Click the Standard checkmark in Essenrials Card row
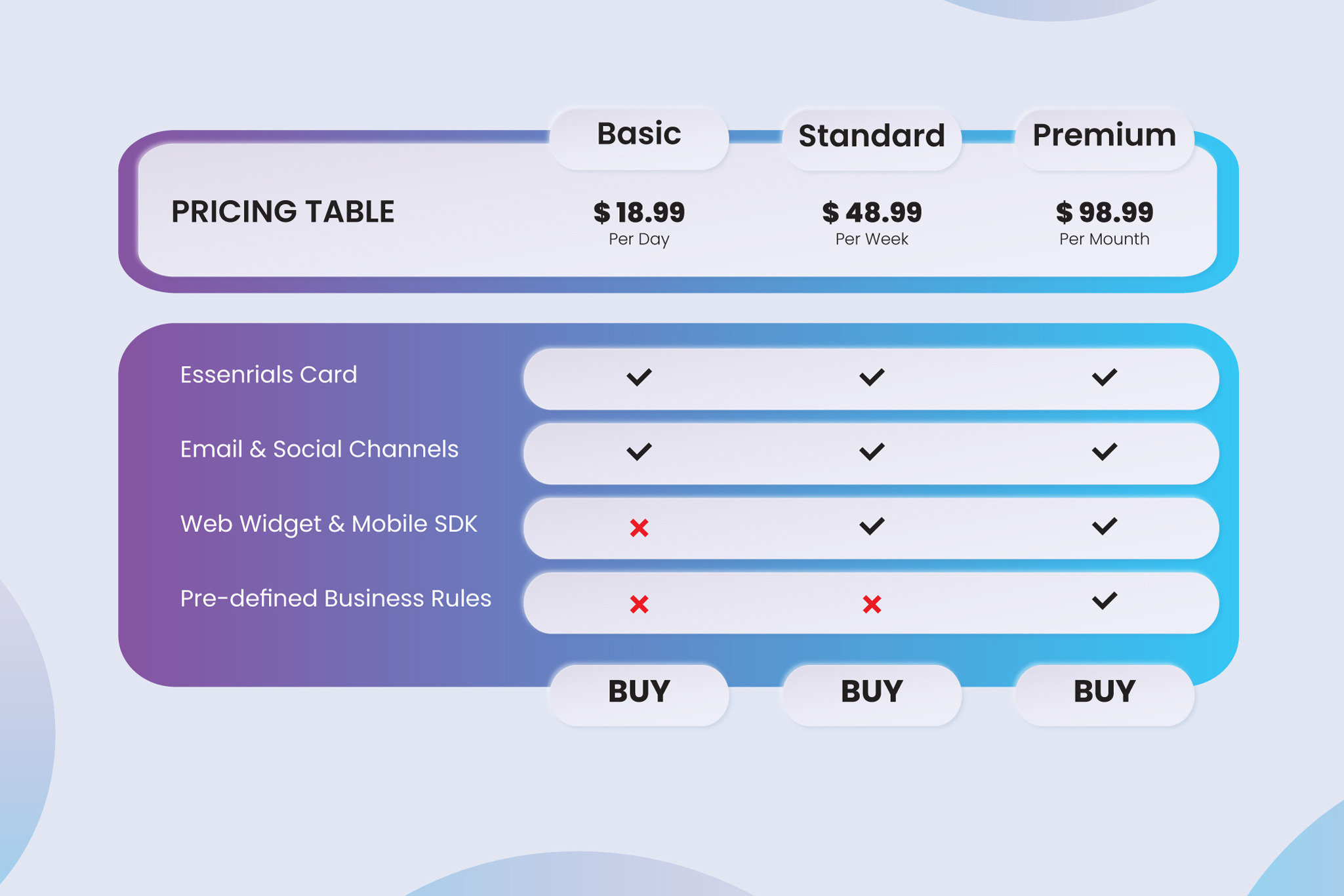The image size is (1344, 896). [872, 377]
